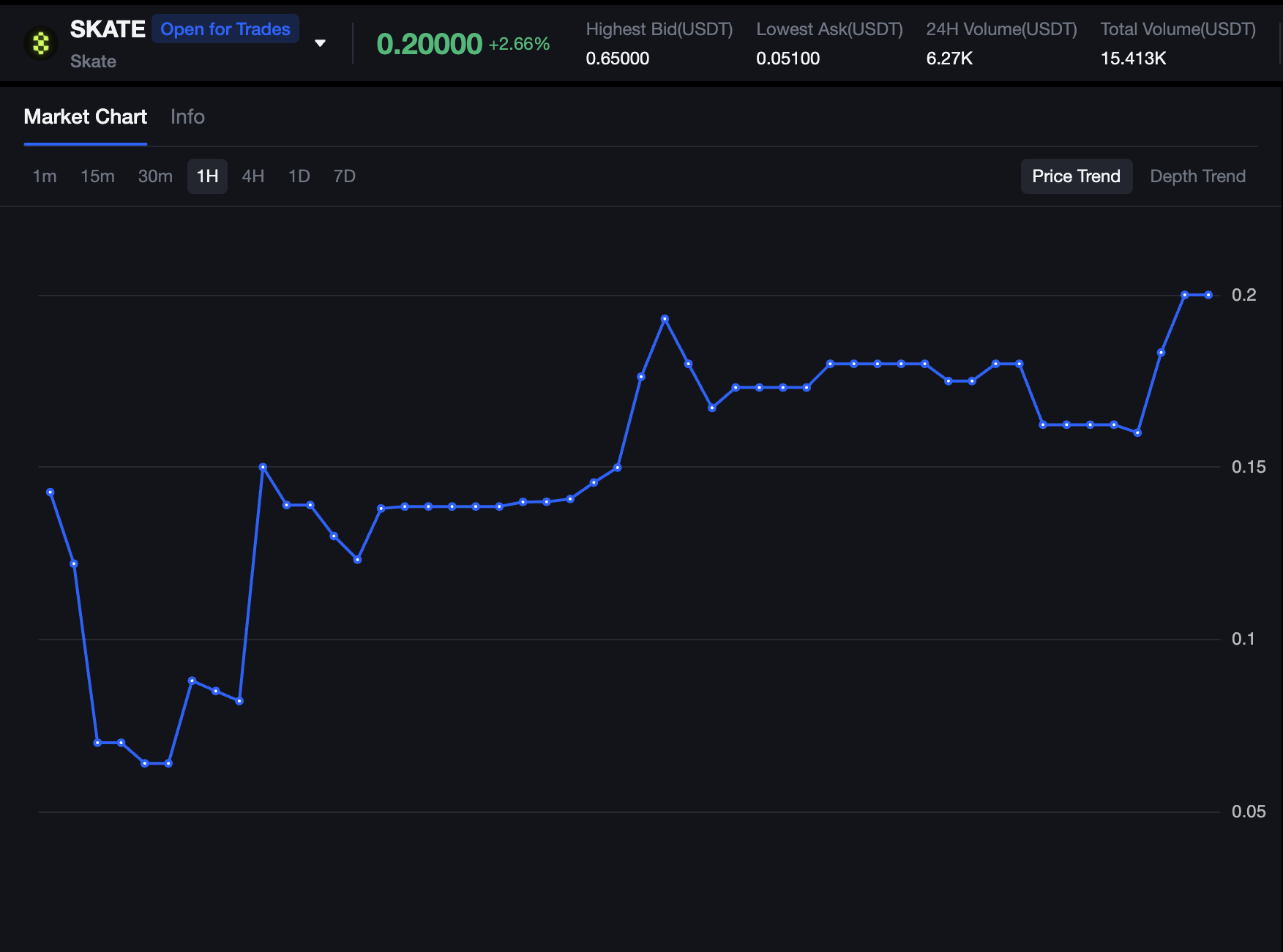Select the 7D timeframe
Screen dimensions: 1283x952
[343, 176]
